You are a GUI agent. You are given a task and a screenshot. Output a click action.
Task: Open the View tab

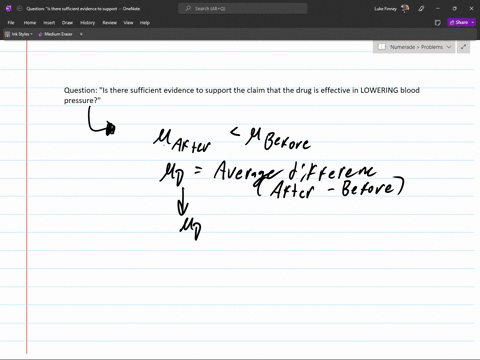128,23
